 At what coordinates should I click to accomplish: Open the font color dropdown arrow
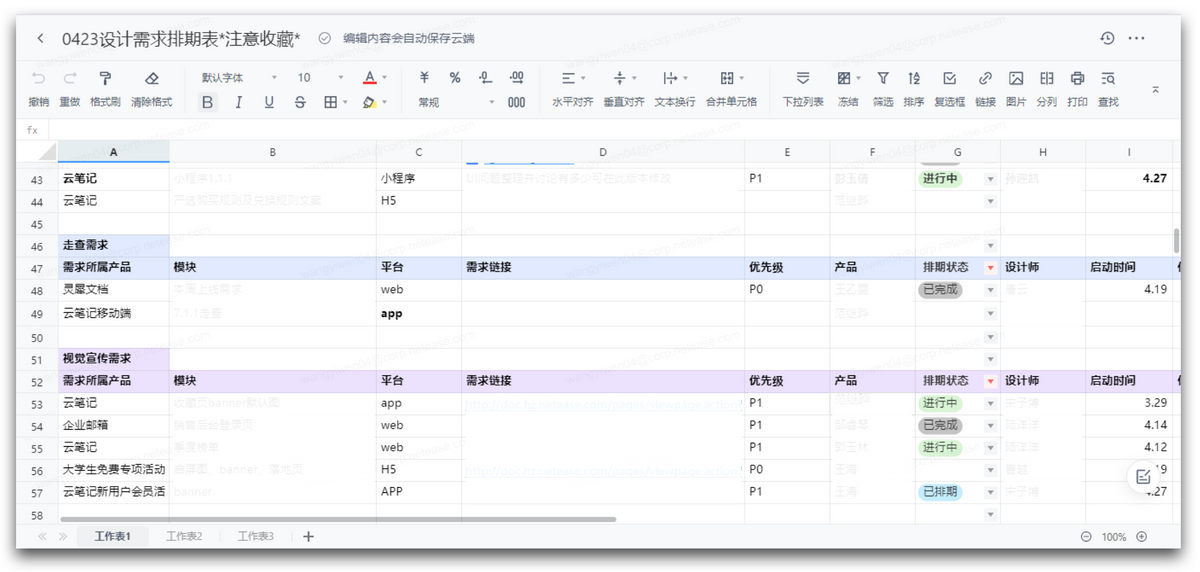[385, 78]
